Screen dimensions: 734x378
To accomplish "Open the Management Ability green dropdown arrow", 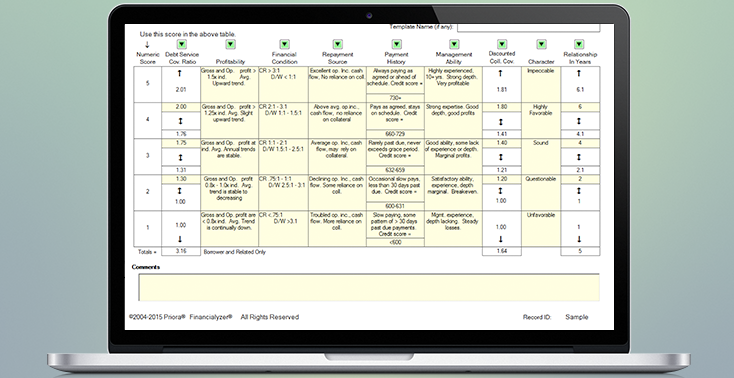I will point(454,44).
